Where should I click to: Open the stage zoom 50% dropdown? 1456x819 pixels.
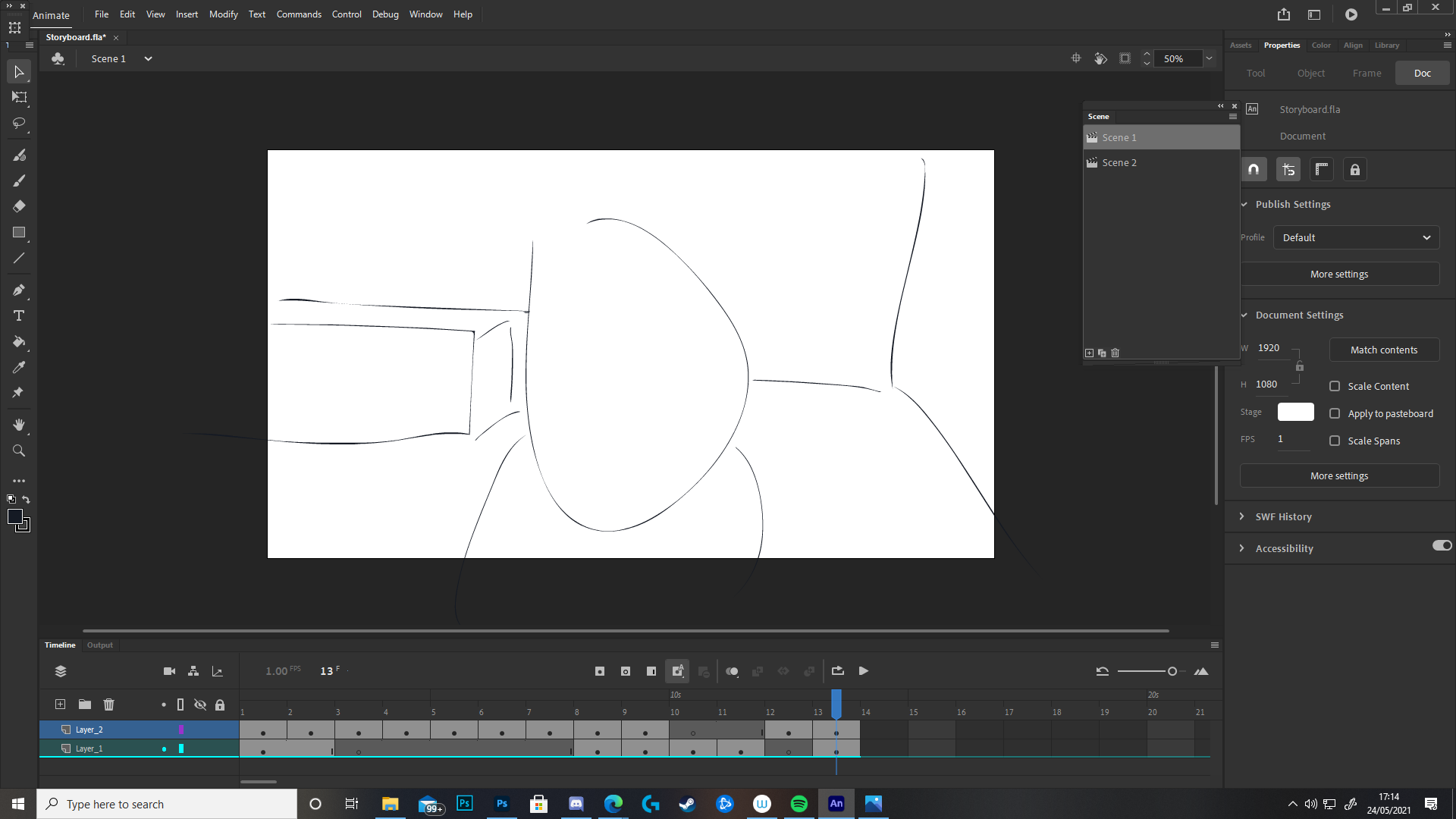pyautogui.click(x=1209, y=58)
